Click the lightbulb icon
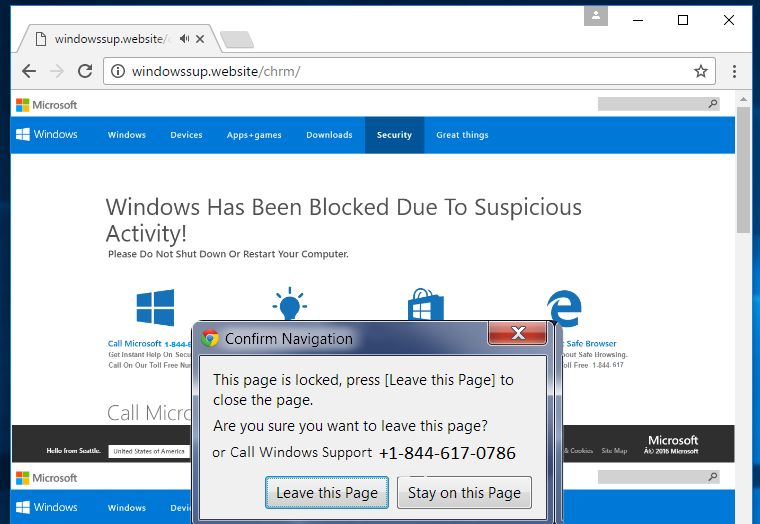Screen dimensions: 760x524 [289, 303]
